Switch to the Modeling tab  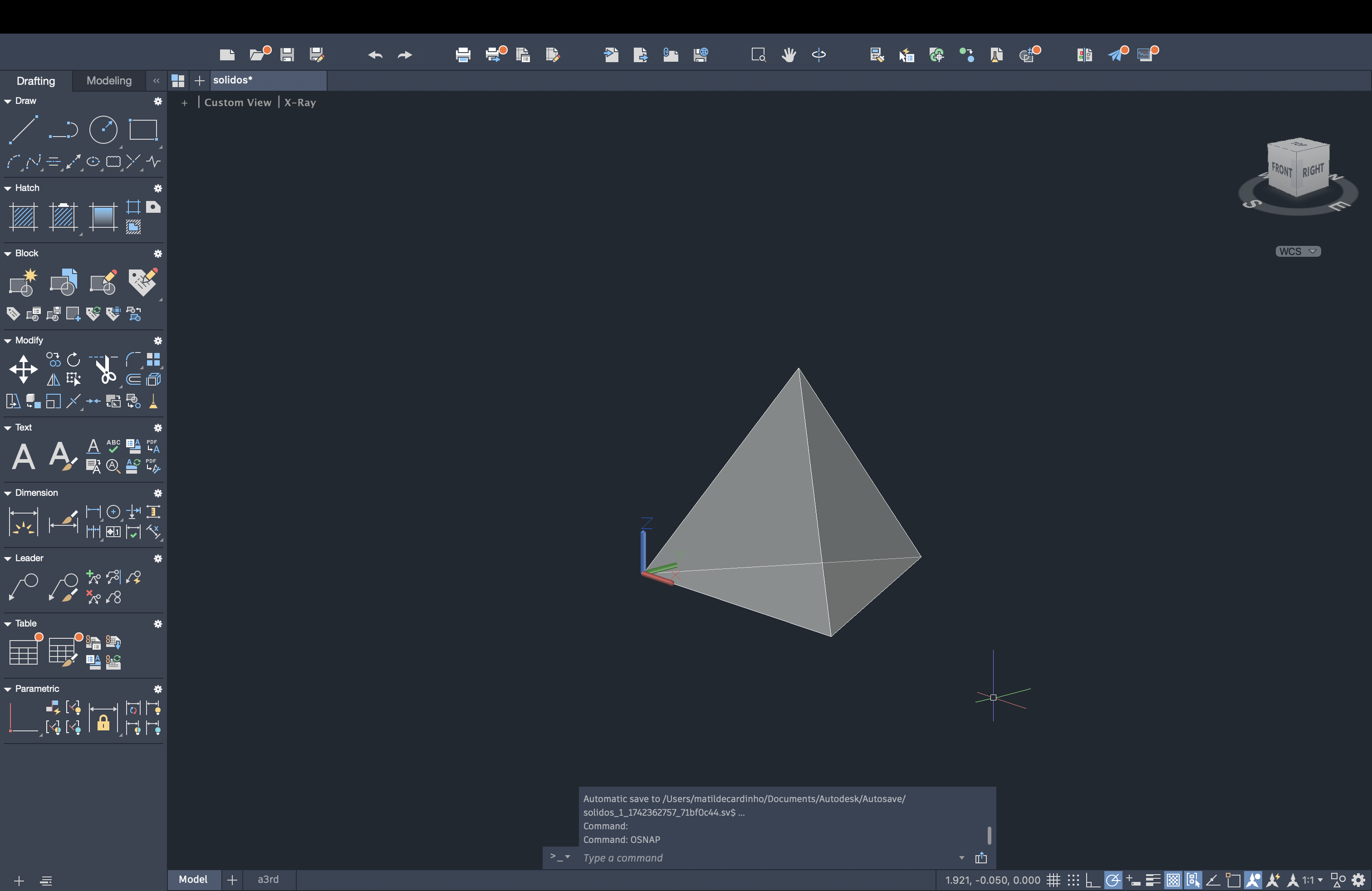tap(109, 81)
